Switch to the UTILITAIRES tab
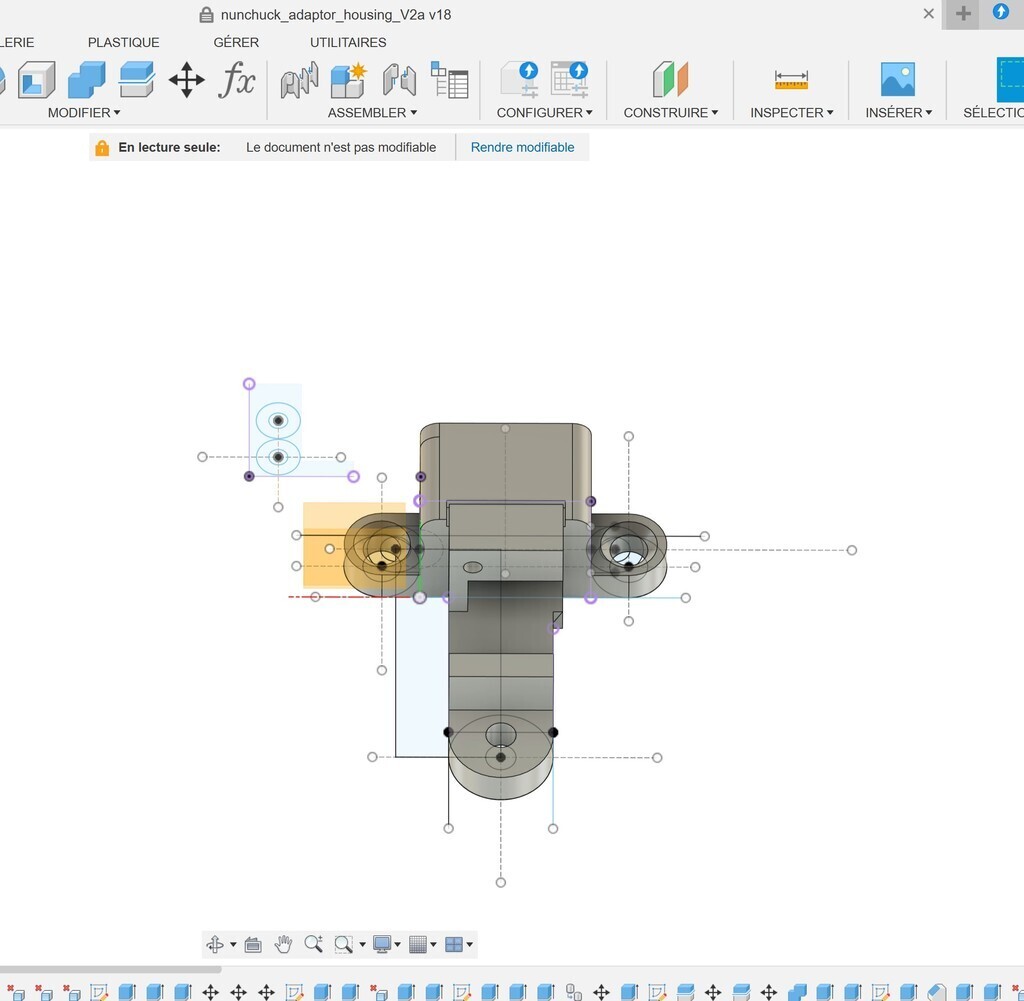Screen dimensions: 1024x1001 pyautogui.click(x=348, y=42)
